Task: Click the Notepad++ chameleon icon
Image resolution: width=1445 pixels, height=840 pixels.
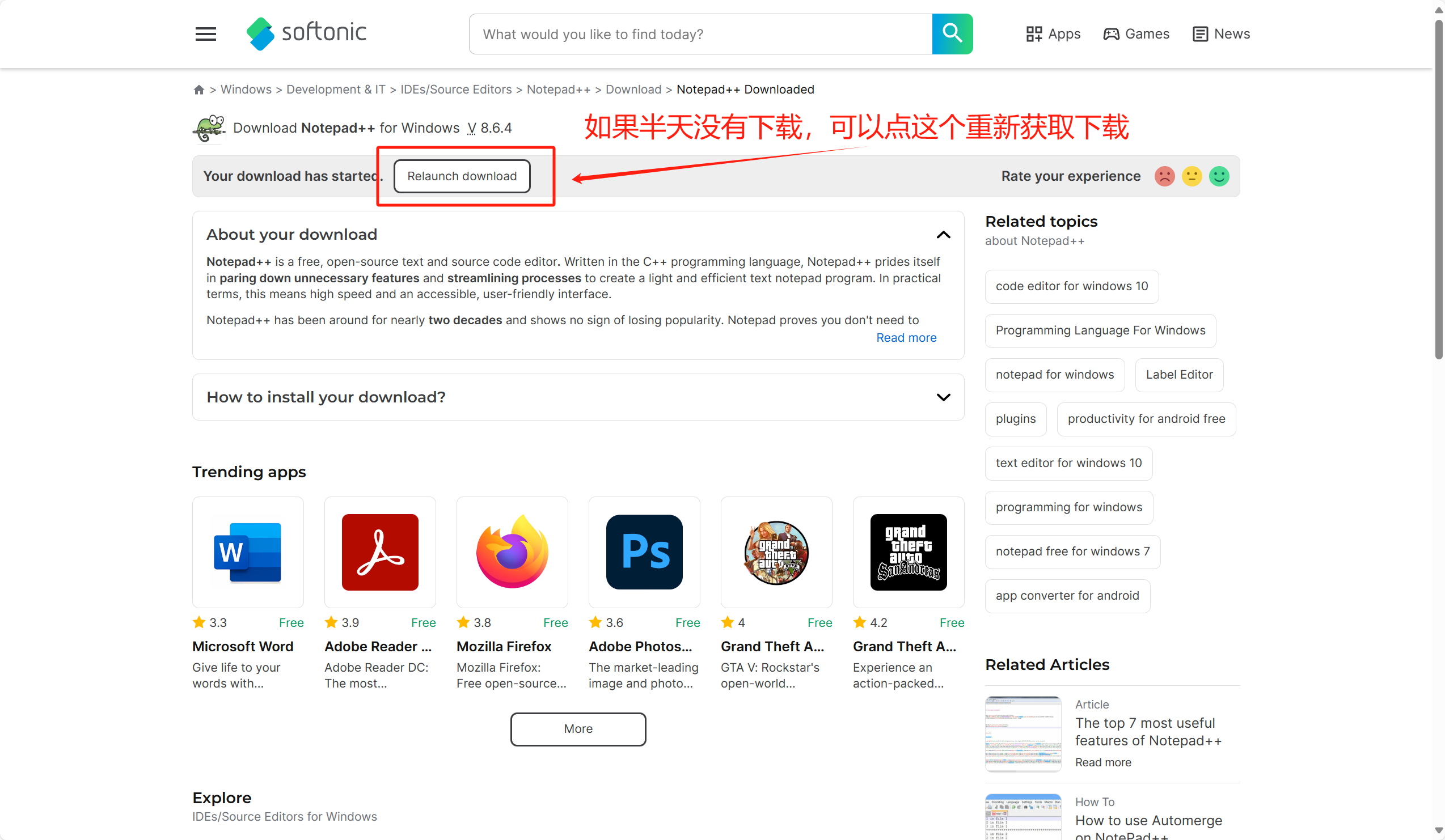Action: [x=209, y=128]
